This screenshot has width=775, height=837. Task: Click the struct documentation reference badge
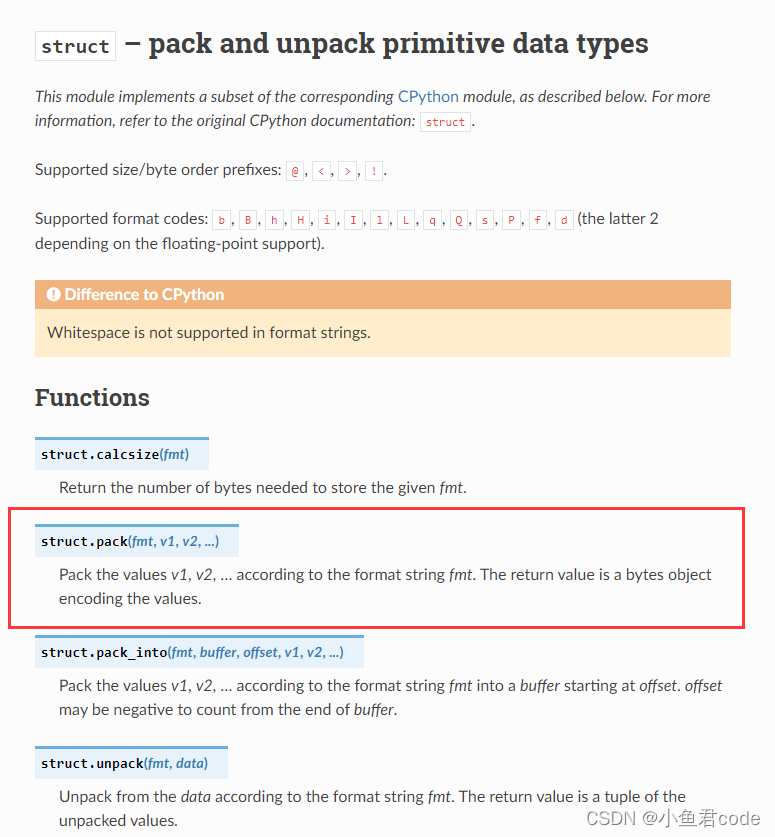coord(445,122)
